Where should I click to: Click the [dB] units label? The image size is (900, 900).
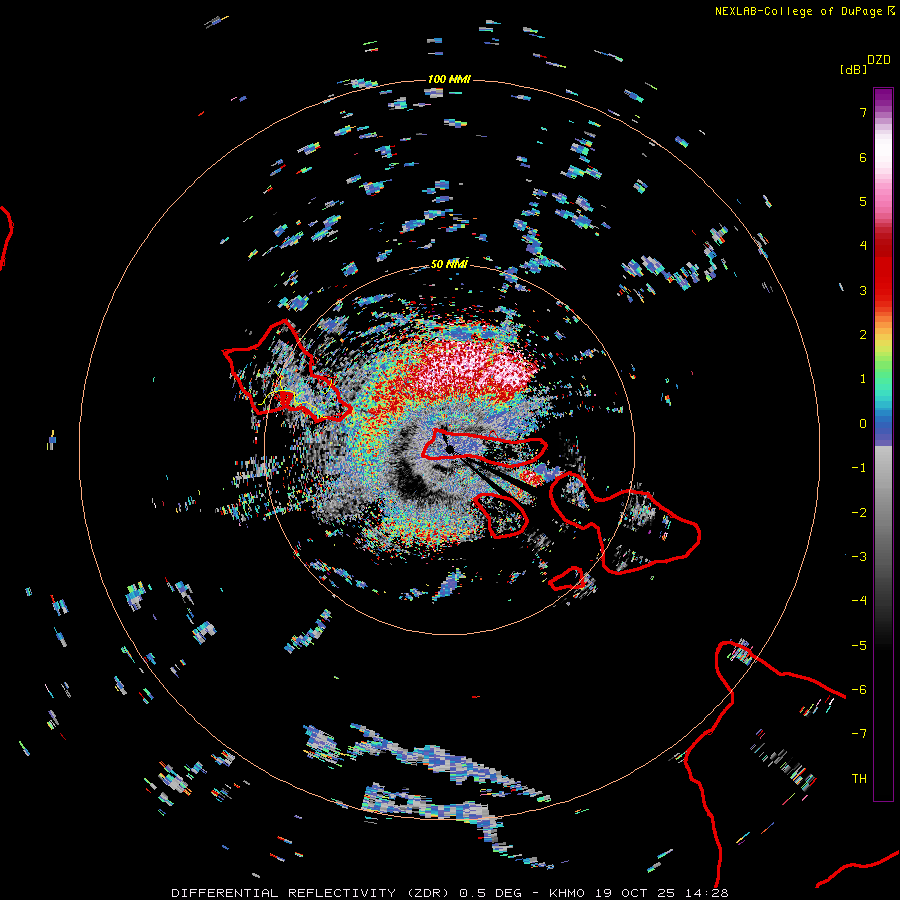tap(854, 70)
